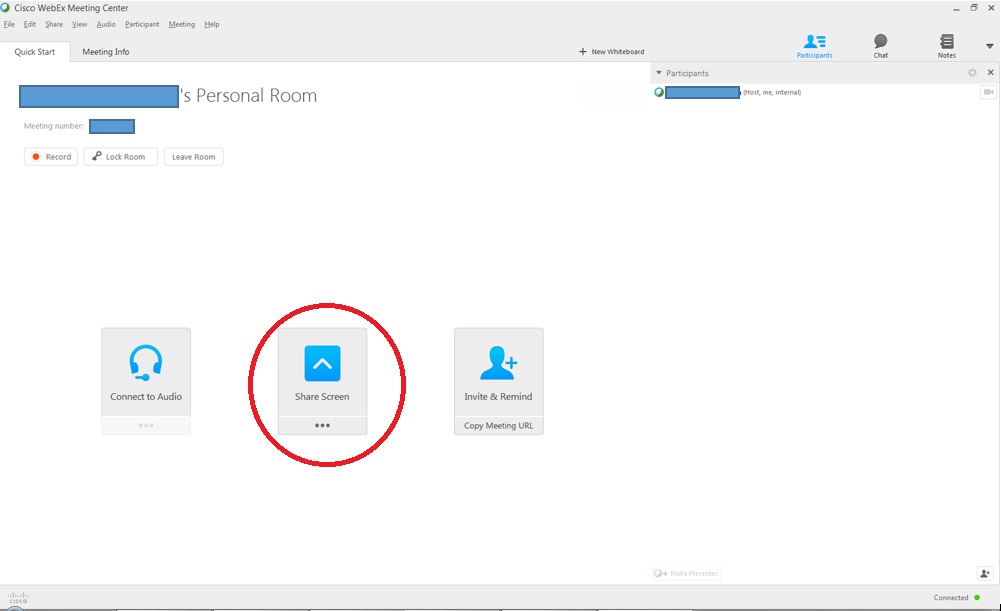
Task: Click the WebEx app icon in title bar
Action: pyautogui.click(x=5, y=8)
